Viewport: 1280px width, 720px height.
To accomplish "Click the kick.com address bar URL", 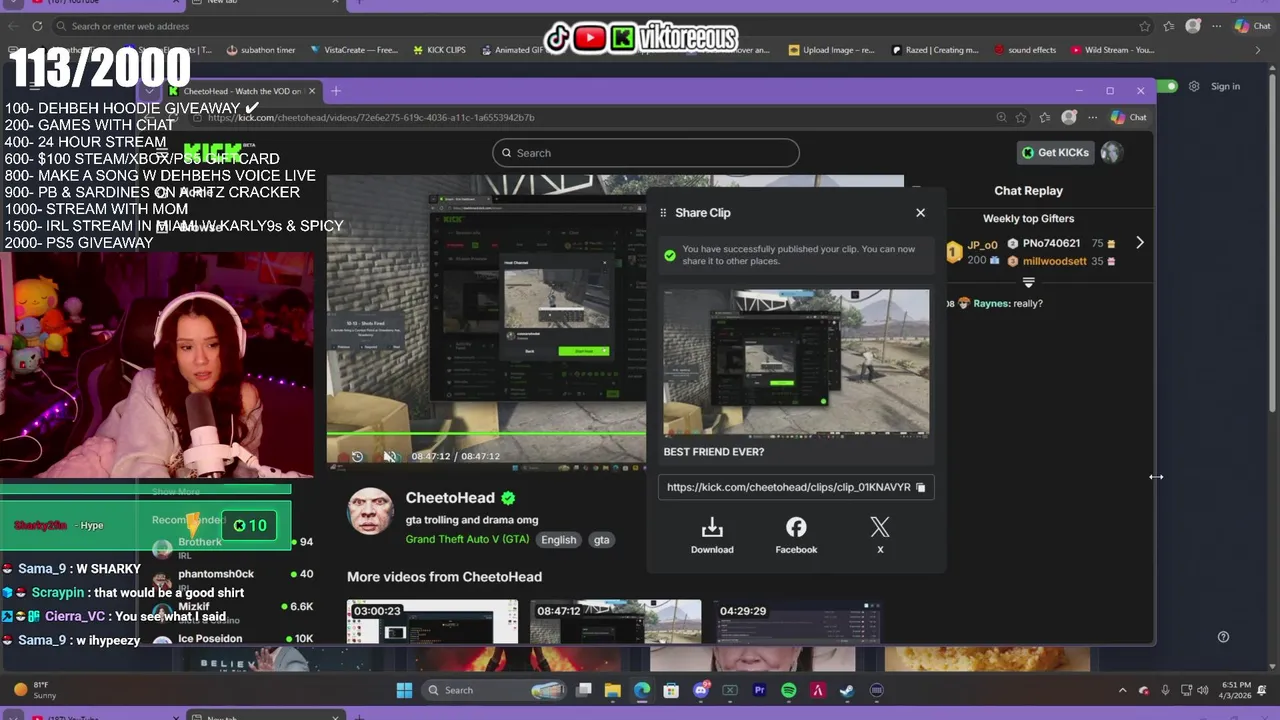I will [x=371, y=117].
